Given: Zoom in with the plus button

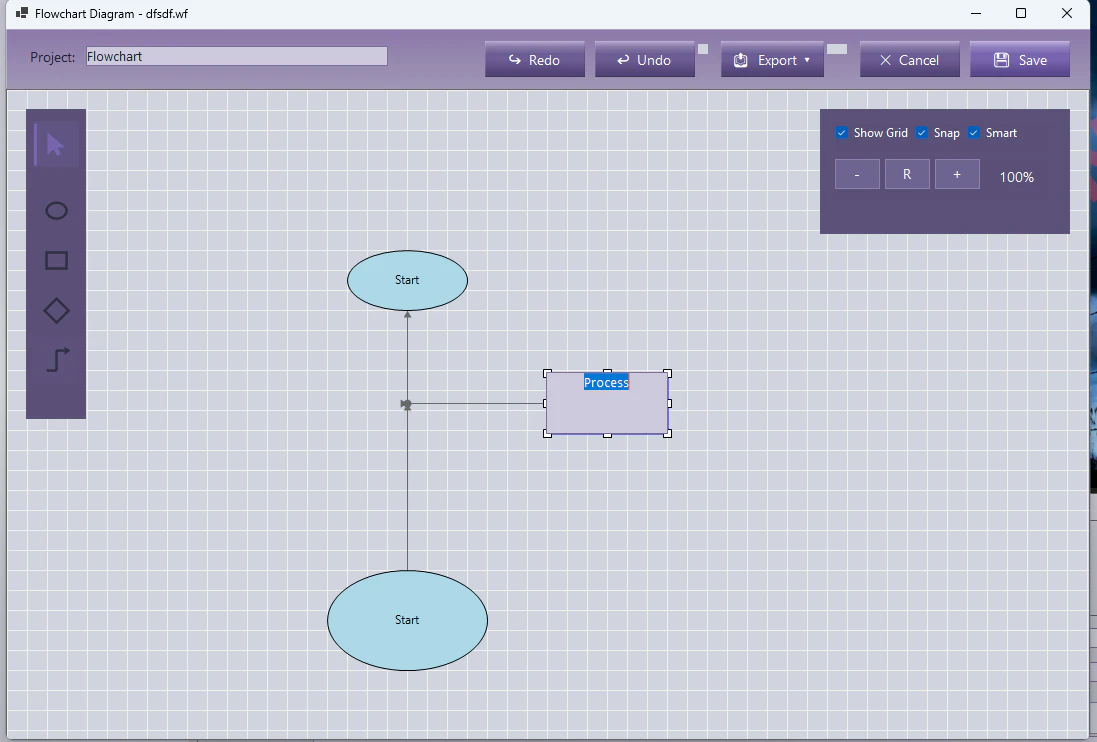Looking at the screenshot, I should [x=957, y=174].
